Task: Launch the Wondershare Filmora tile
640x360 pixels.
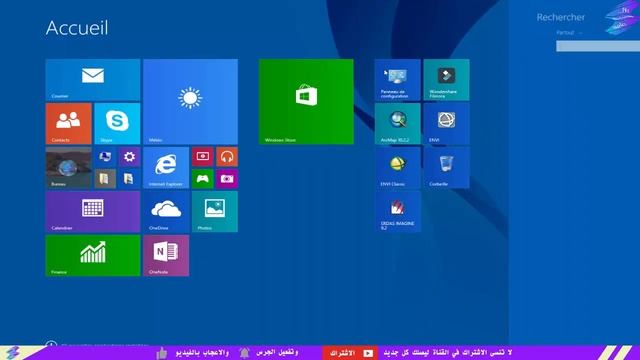Action: [447, 80]
